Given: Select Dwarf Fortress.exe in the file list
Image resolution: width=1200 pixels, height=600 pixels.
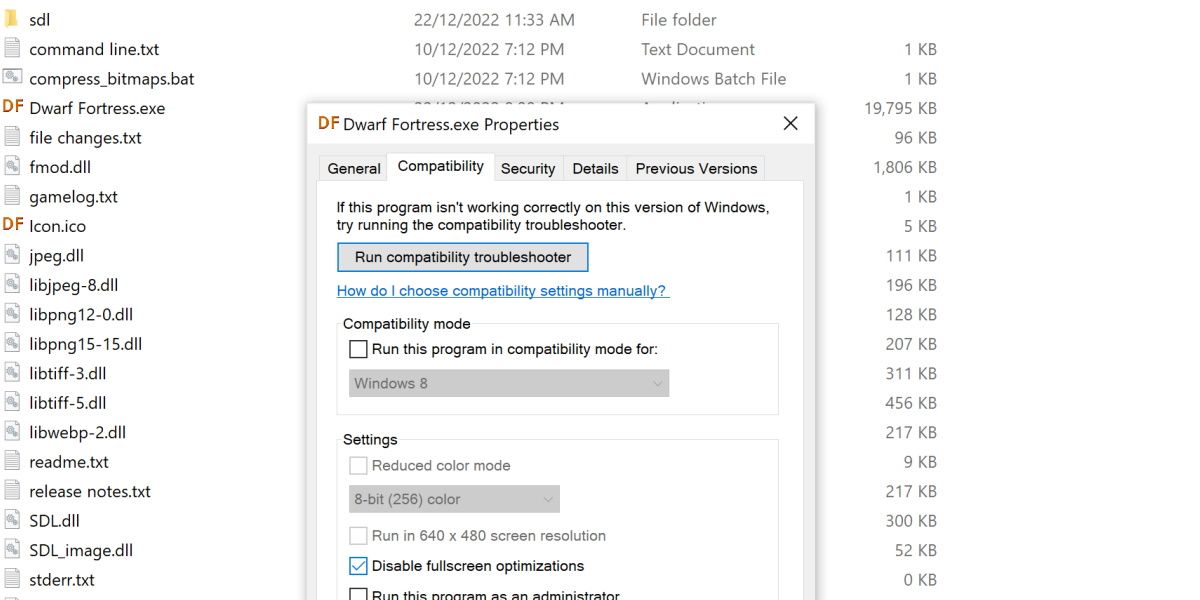Looking at the screenshot, I should click(97, 108).
